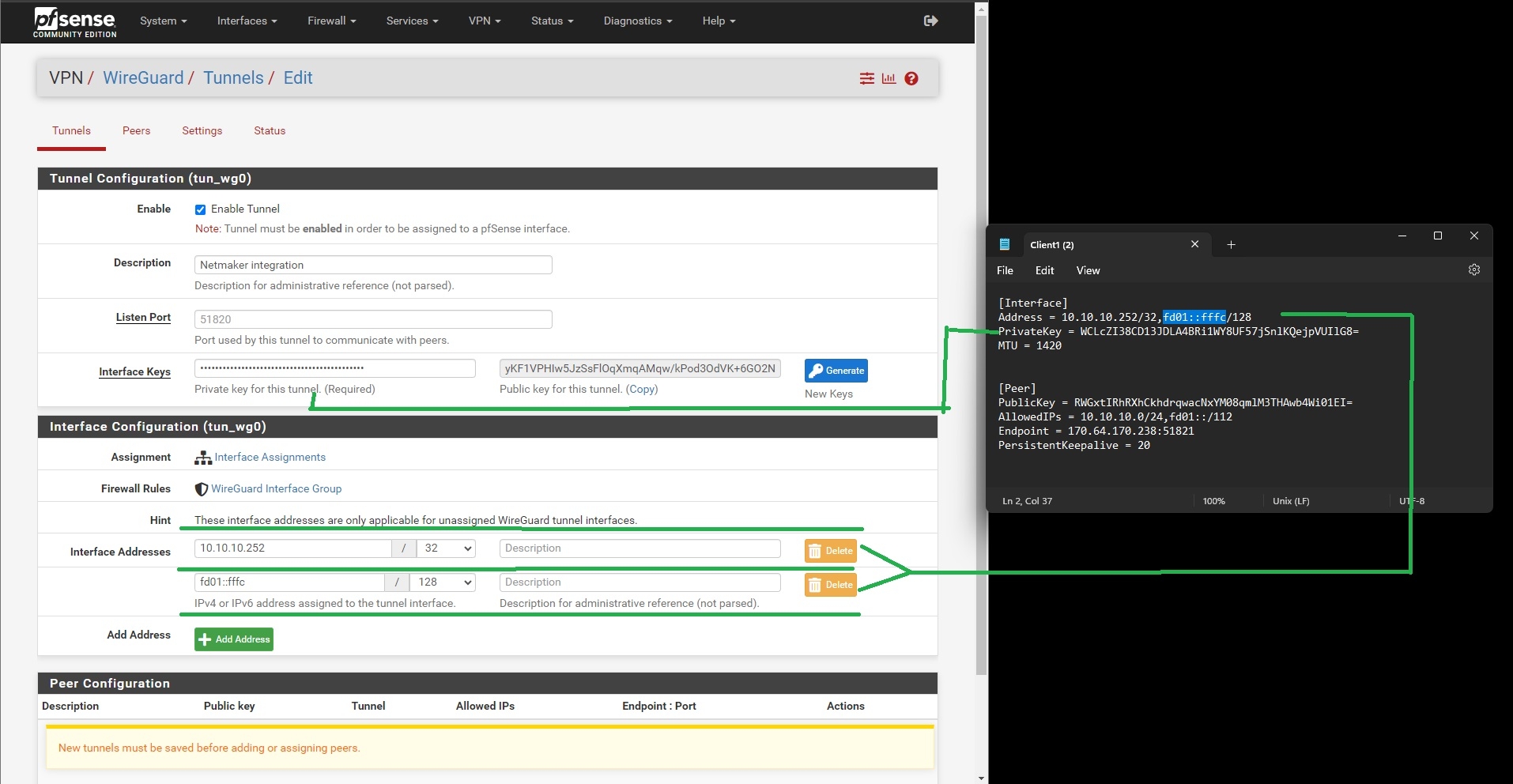Click the Generate keys button

click(x=836, y=371)
